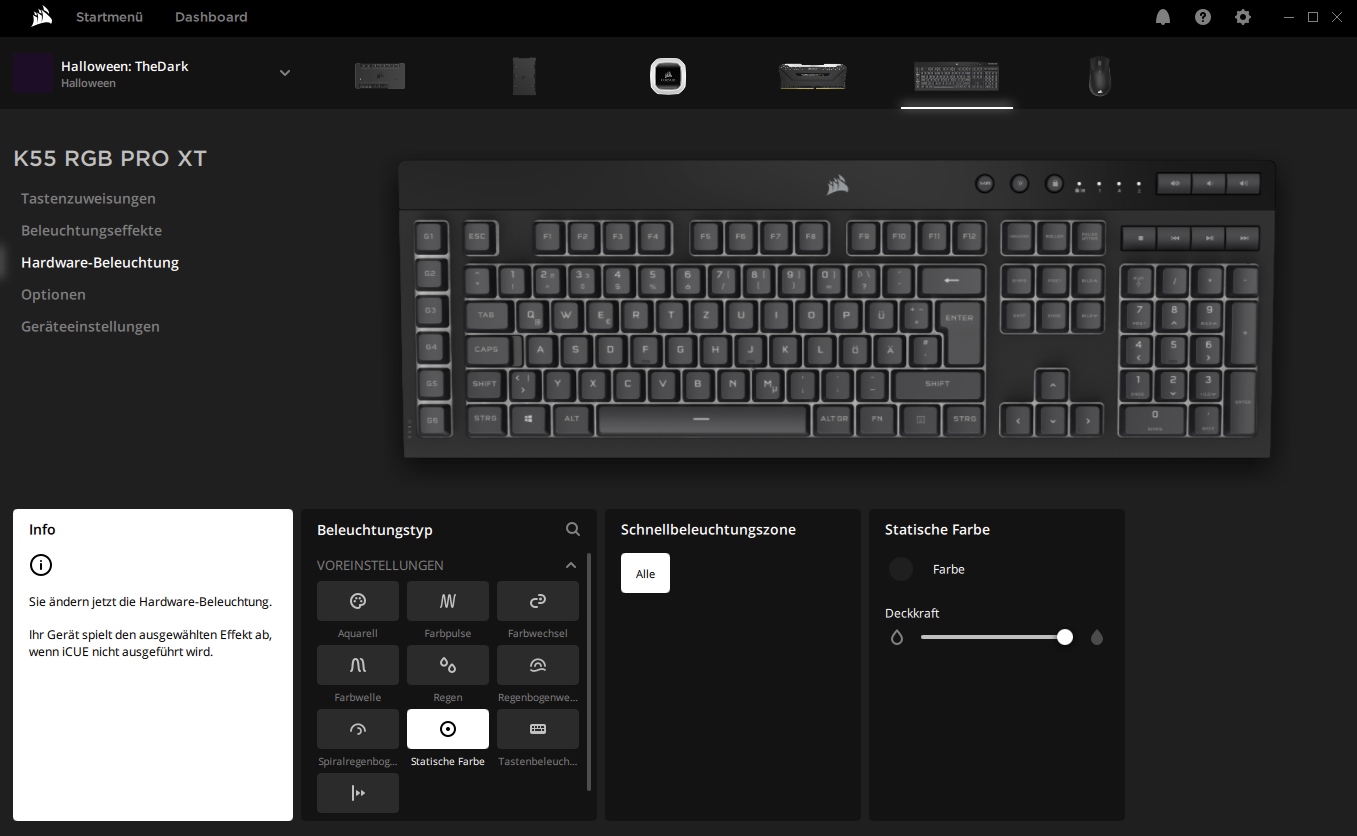Open the Farbe color swatch
The height and width of the screenshot is (836, 1357).
[x=901, y=569]
